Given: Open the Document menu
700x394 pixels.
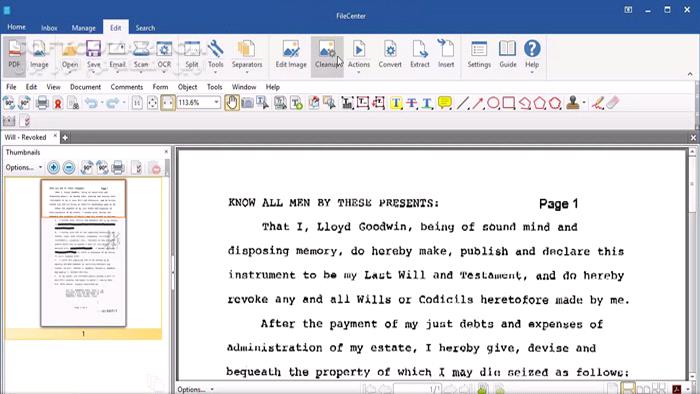Looking at the screenshot, I should [85, 87].
